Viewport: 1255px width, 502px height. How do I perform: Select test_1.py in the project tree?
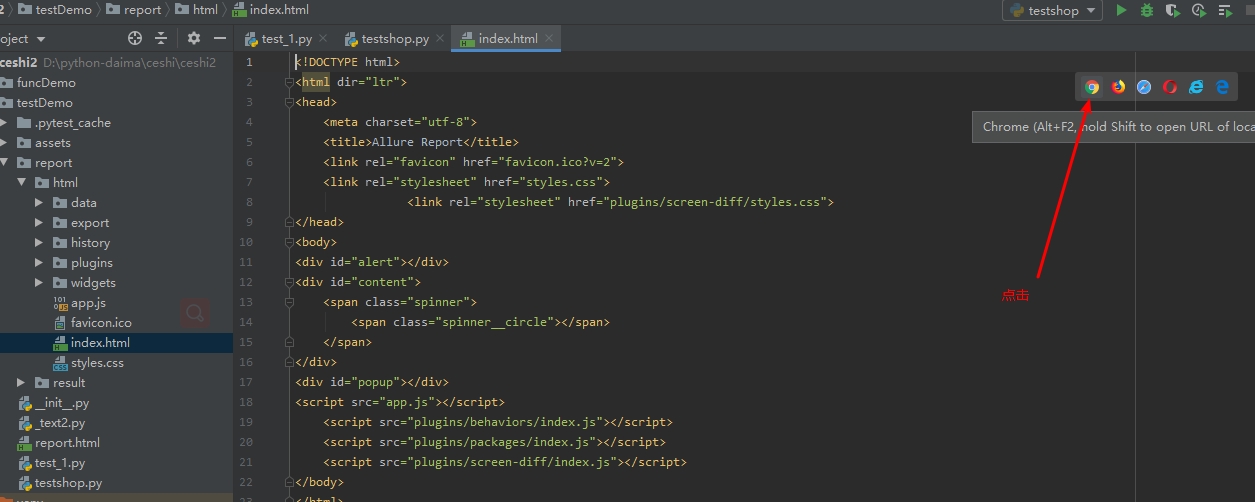(x=60, y=462)
